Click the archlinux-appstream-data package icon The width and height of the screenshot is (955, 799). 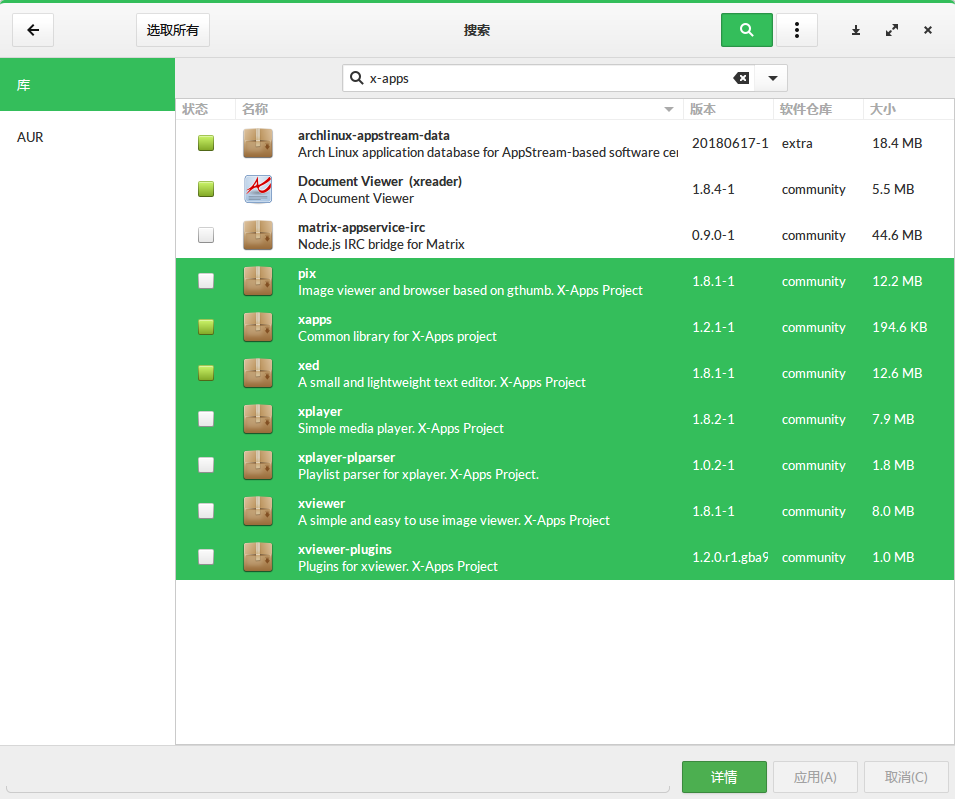[x=258, y=143]
